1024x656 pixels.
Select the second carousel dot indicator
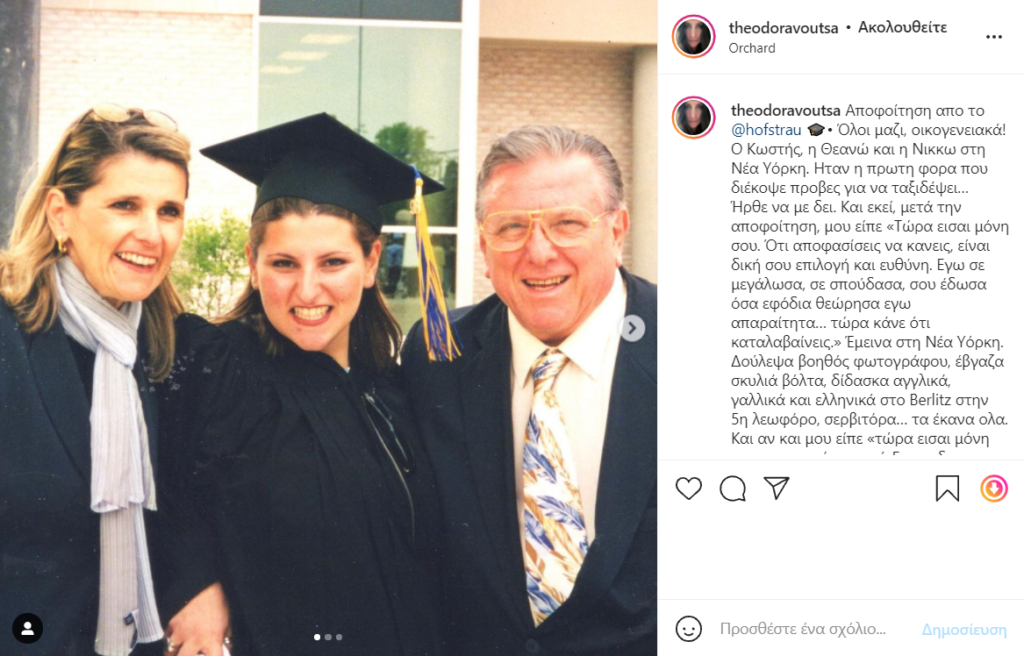328,636
